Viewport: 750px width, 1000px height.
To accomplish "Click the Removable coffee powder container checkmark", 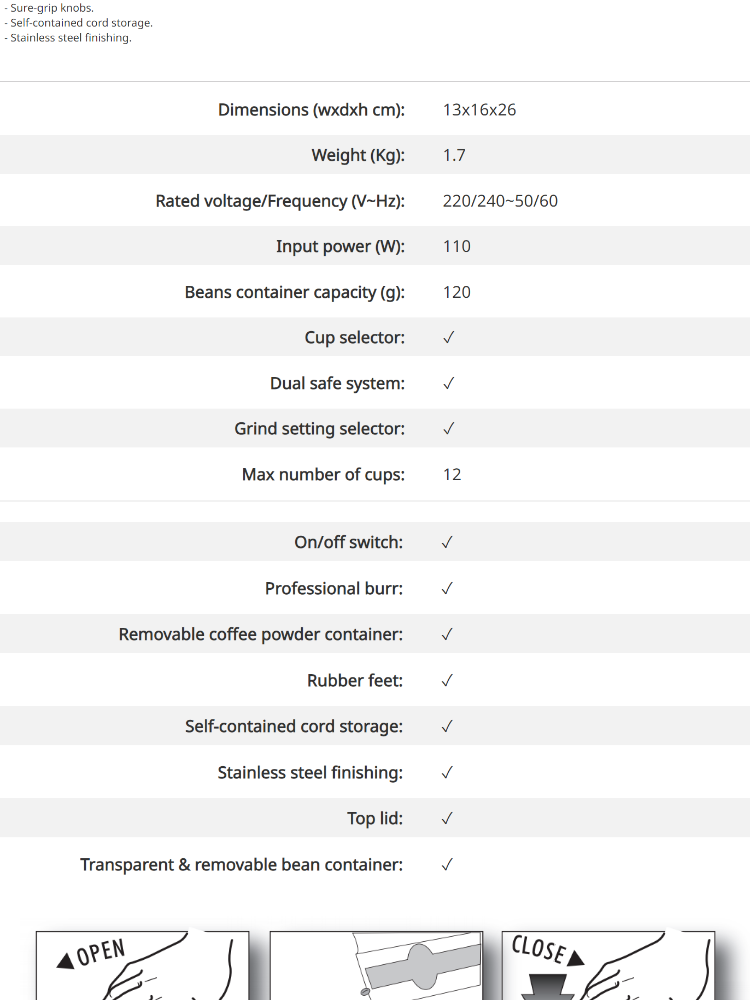I will 447,635.
